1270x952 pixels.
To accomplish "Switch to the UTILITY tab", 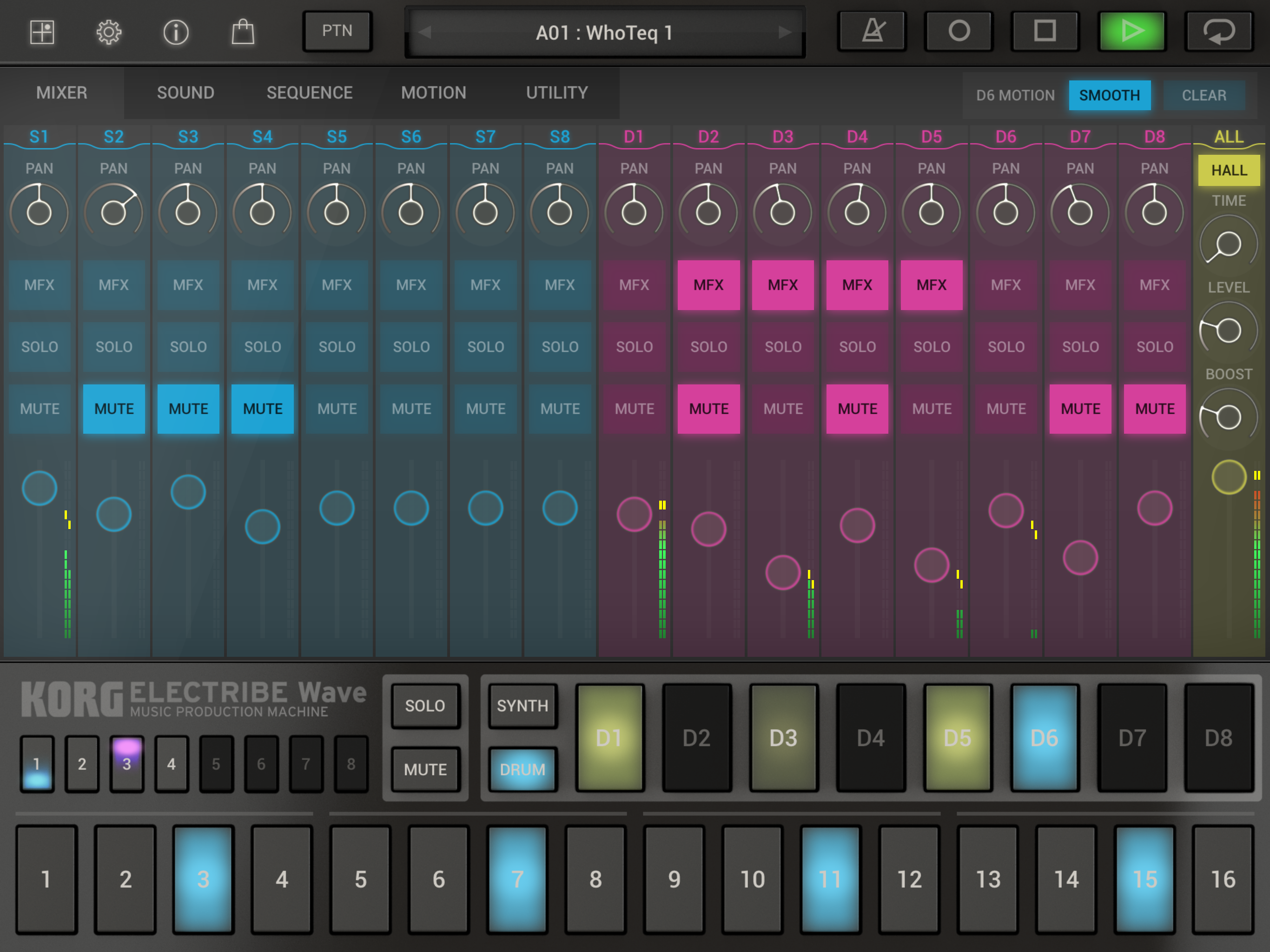I will point(557,93).
